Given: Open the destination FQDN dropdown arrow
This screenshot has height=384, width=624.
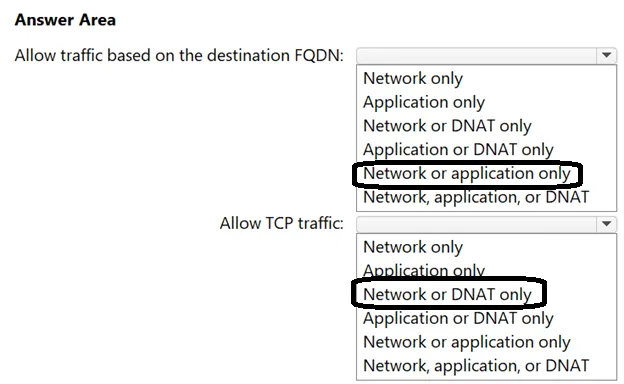Looking at the screenshot, I should coord(606,55).
